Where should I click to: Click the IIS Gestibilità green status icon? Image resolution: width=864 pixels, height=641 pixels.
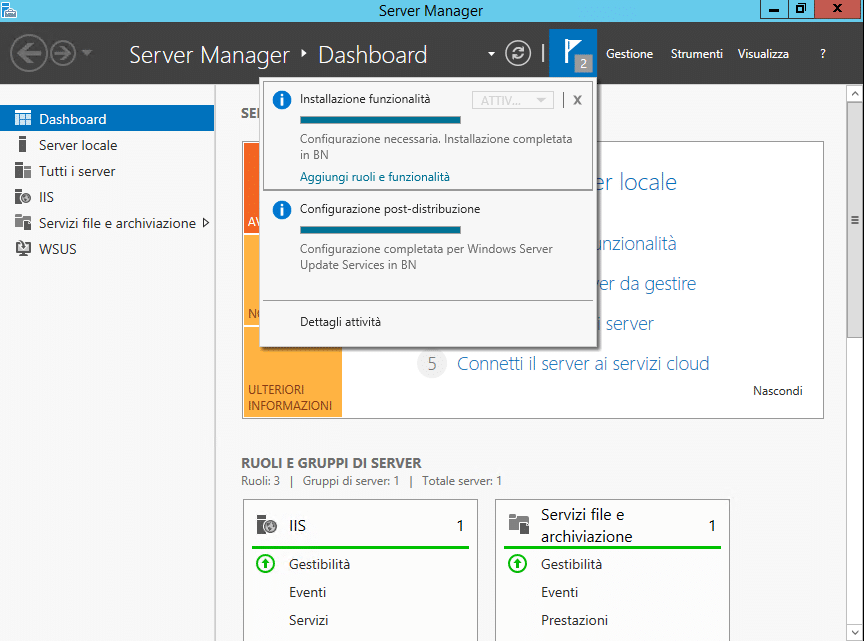266,564
